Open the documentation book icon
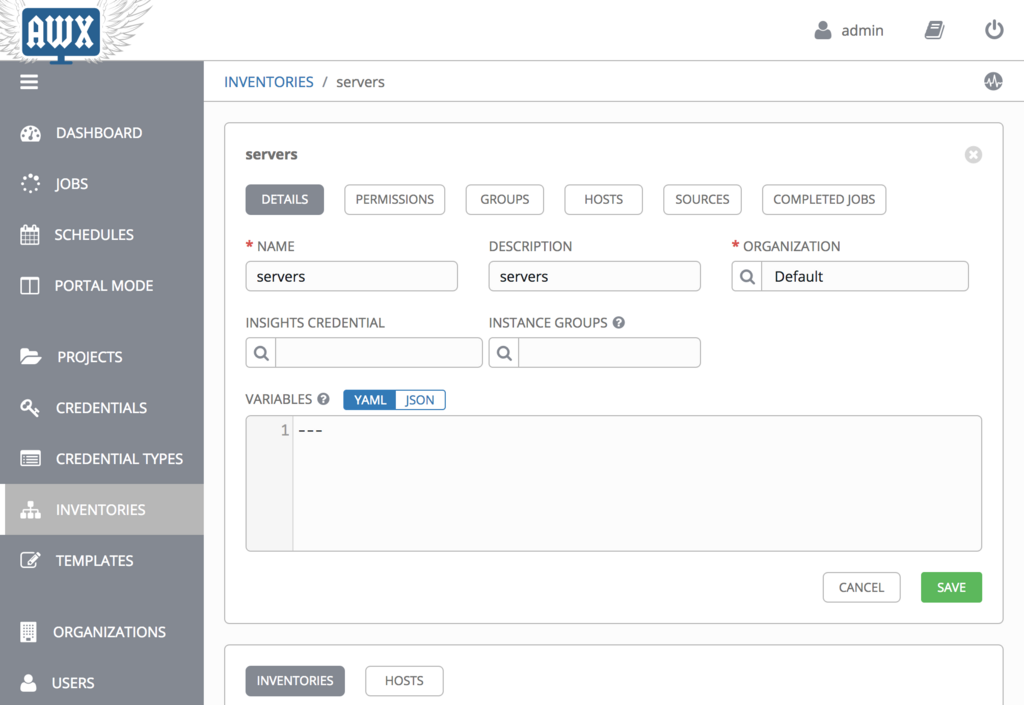Image resolution: width=1024 pixels, height=705 pixels. pos(934,30)
